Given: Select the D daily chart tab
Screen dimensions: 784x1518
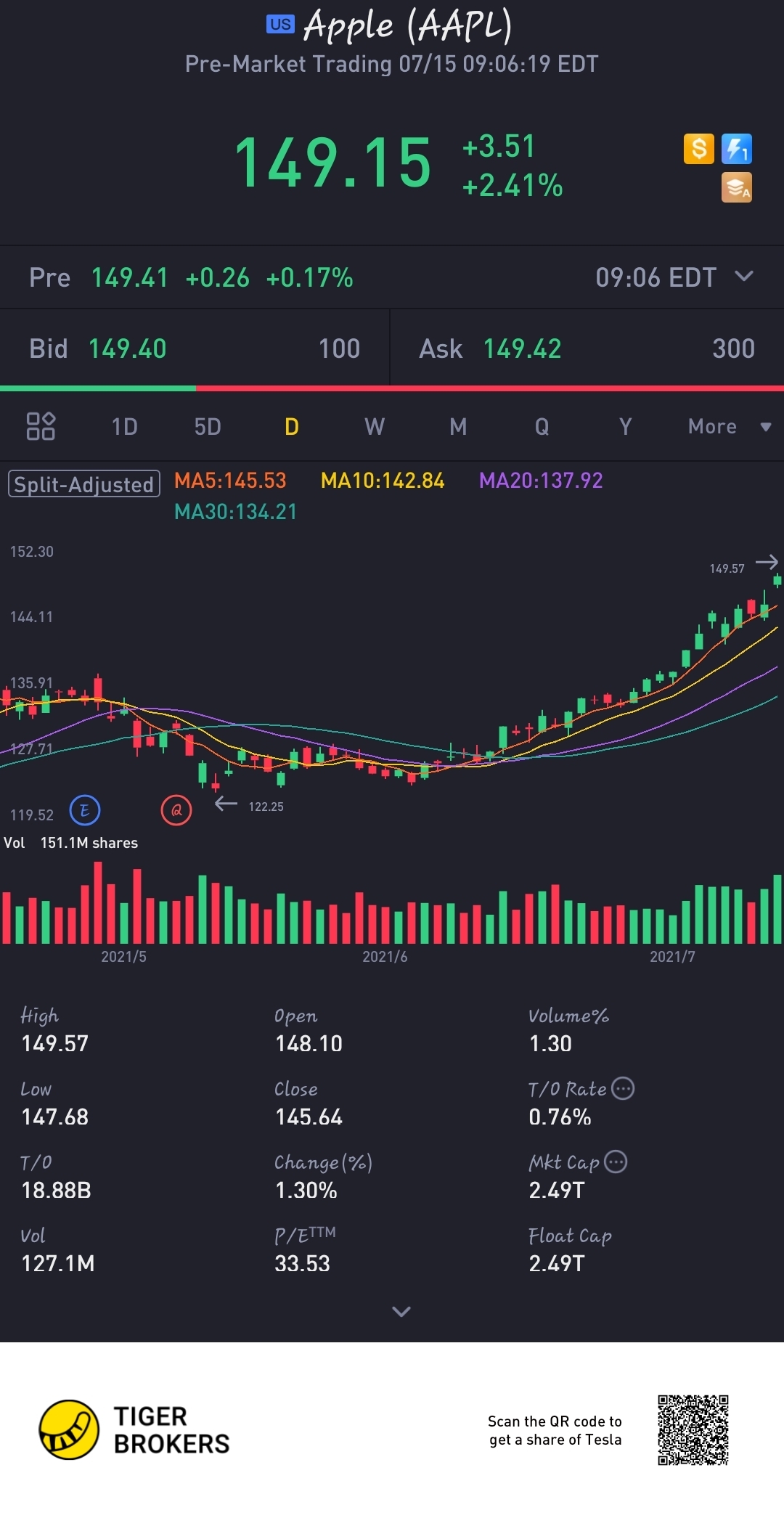Looking at the screenshot, I should (292, 426).
